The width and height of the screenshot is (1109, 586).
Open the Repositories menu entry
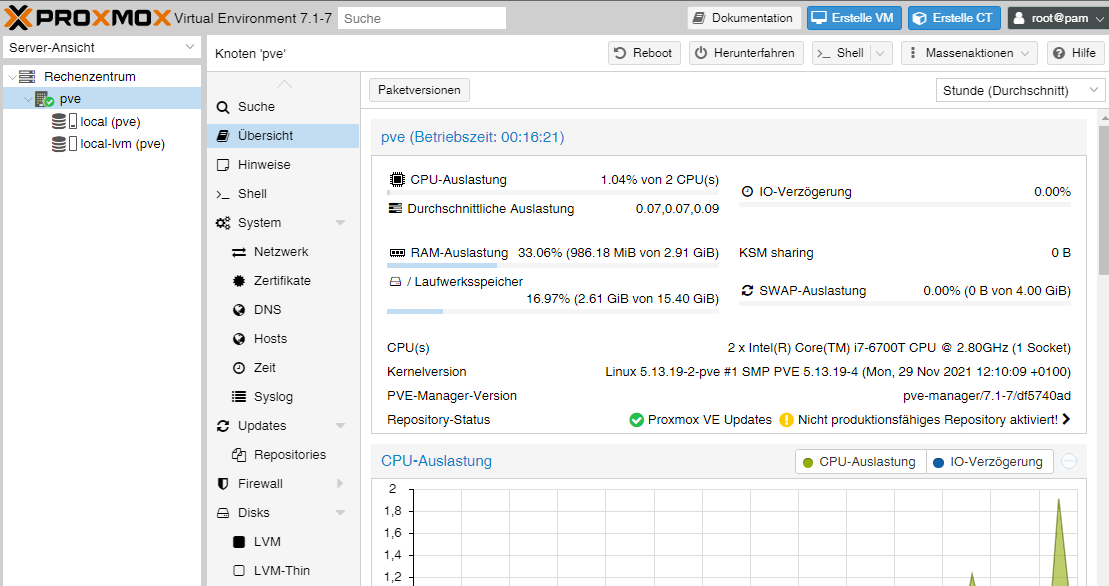coord(283,455)
